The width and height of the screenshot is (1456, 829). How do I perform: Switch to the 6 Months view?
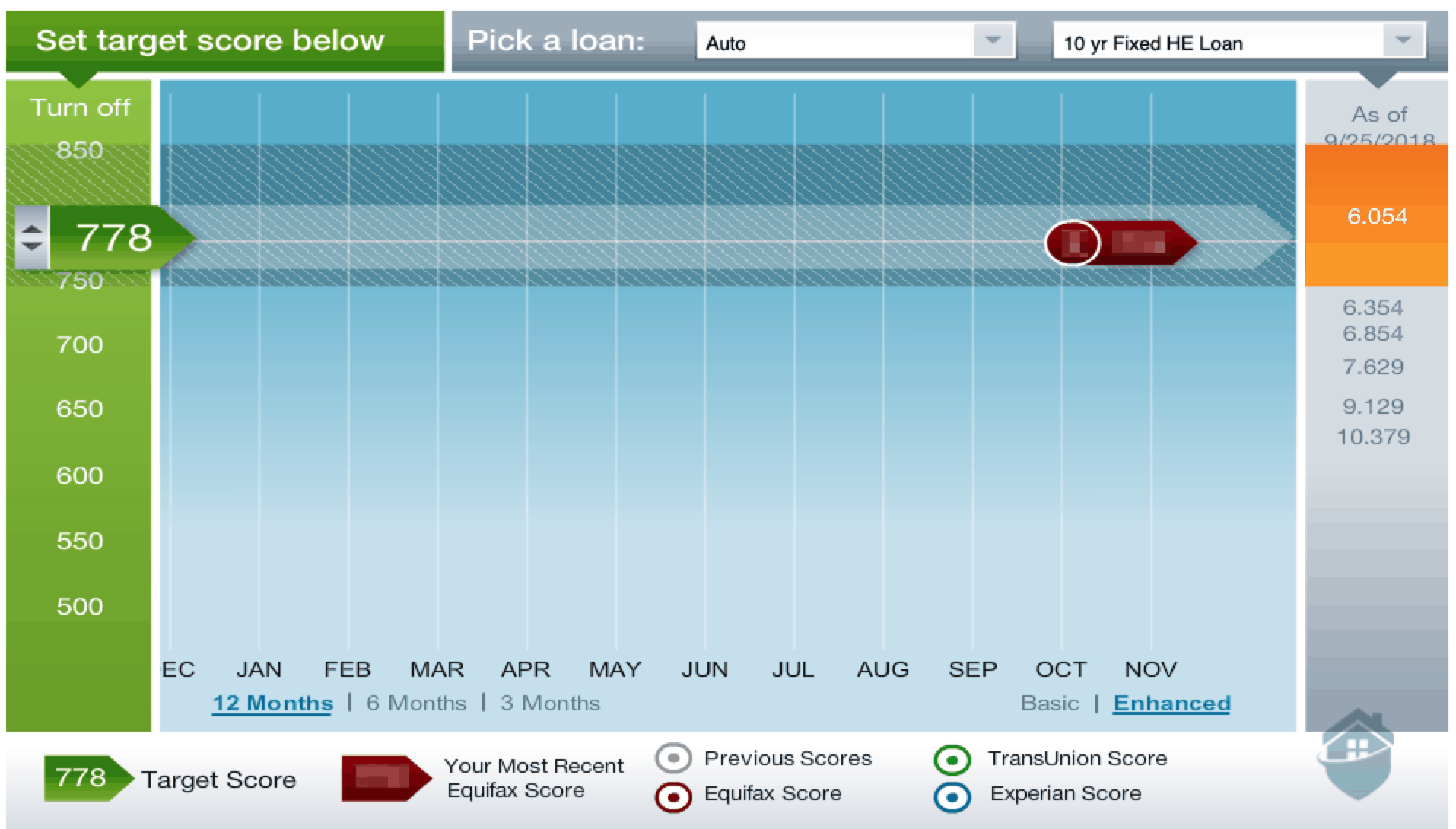415,703
